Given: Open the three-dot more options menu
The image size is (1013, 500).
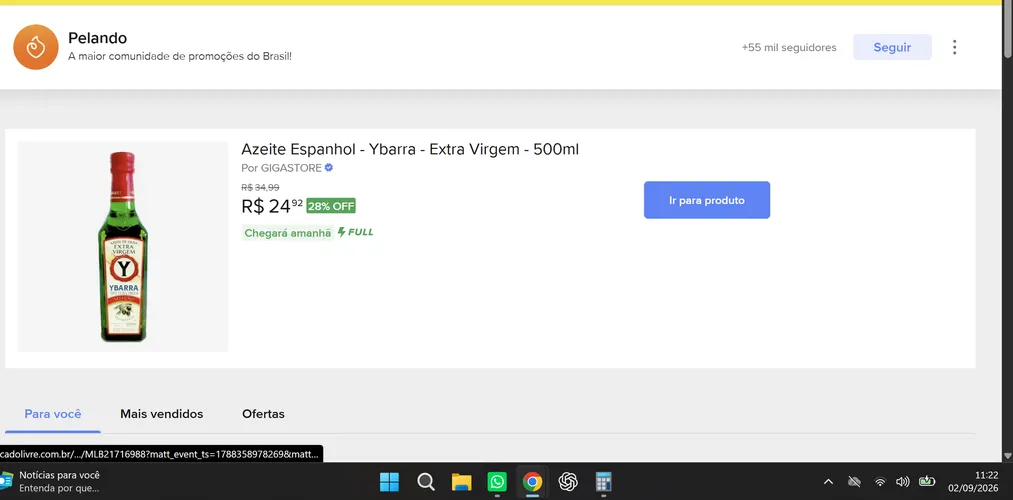Looking at the screenshot, I should pyautogui.click(x=954, y=47).
